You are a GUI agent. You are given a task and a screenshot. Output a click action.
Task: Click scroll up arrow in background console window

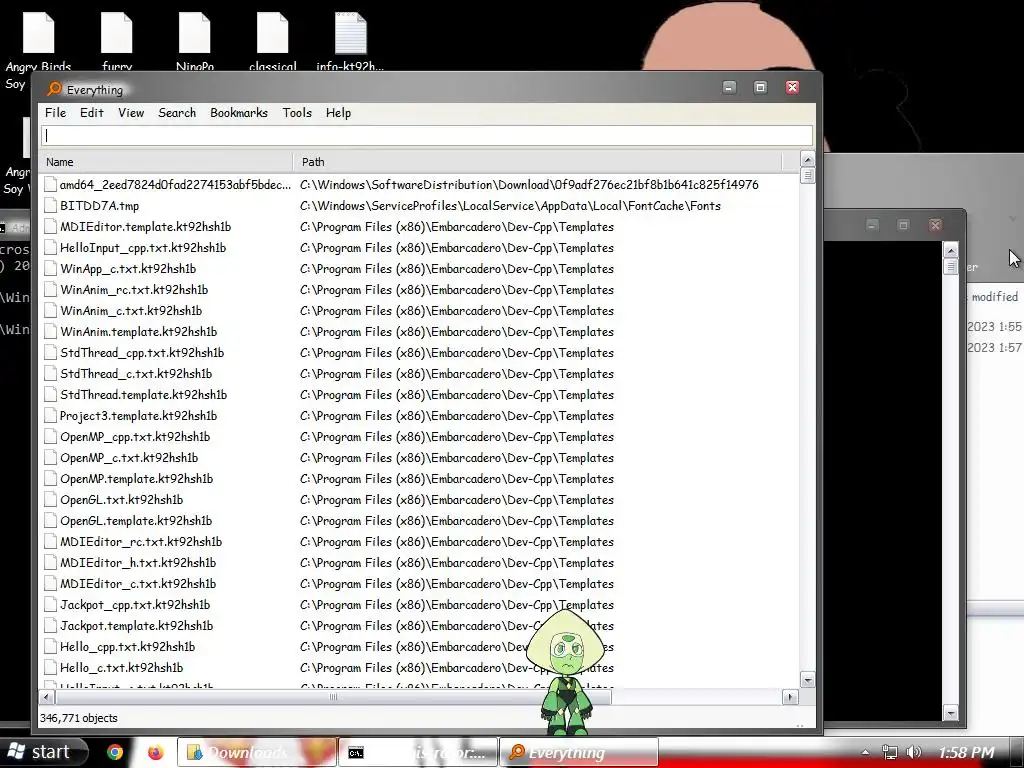point(951,251)
